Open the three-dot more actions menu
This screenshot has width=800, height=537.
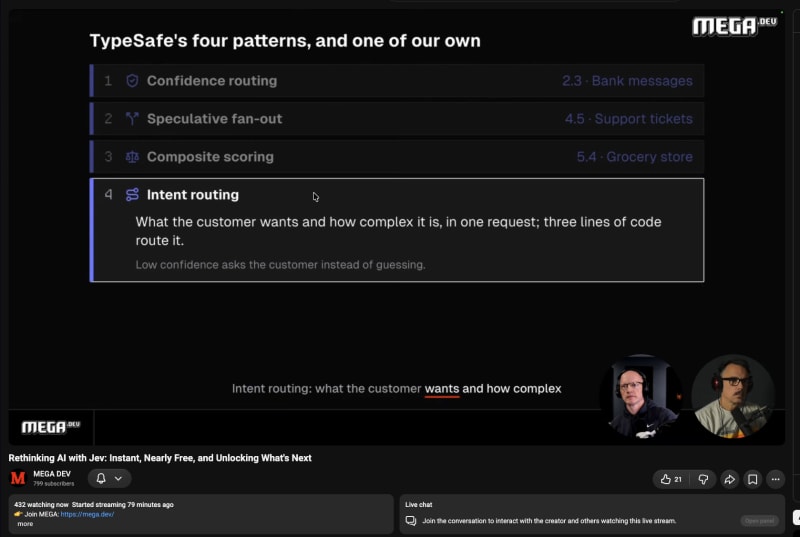(775, 479)
